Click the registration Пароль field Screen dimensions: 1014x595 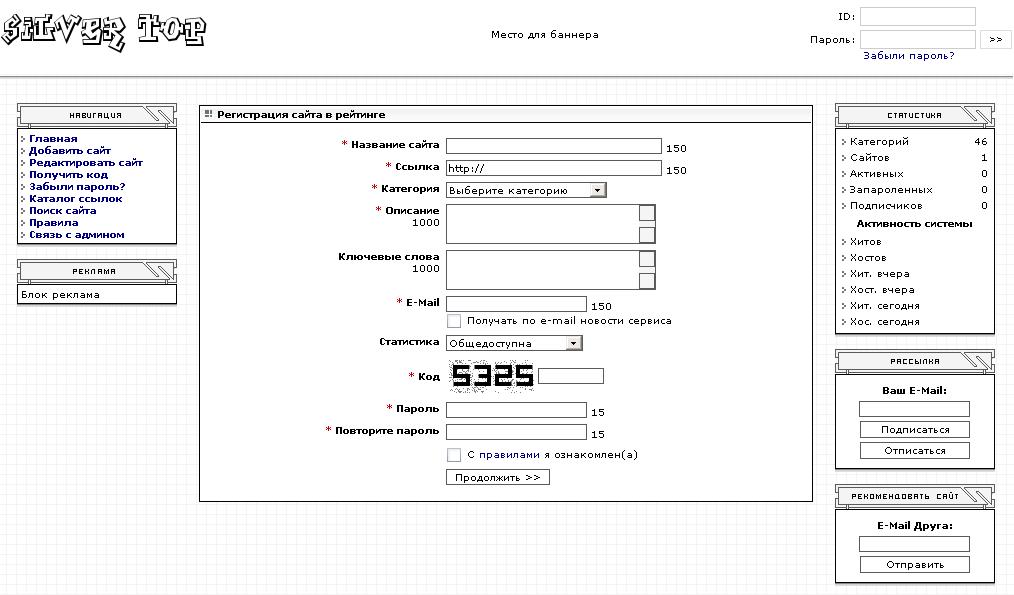point(516,410)
